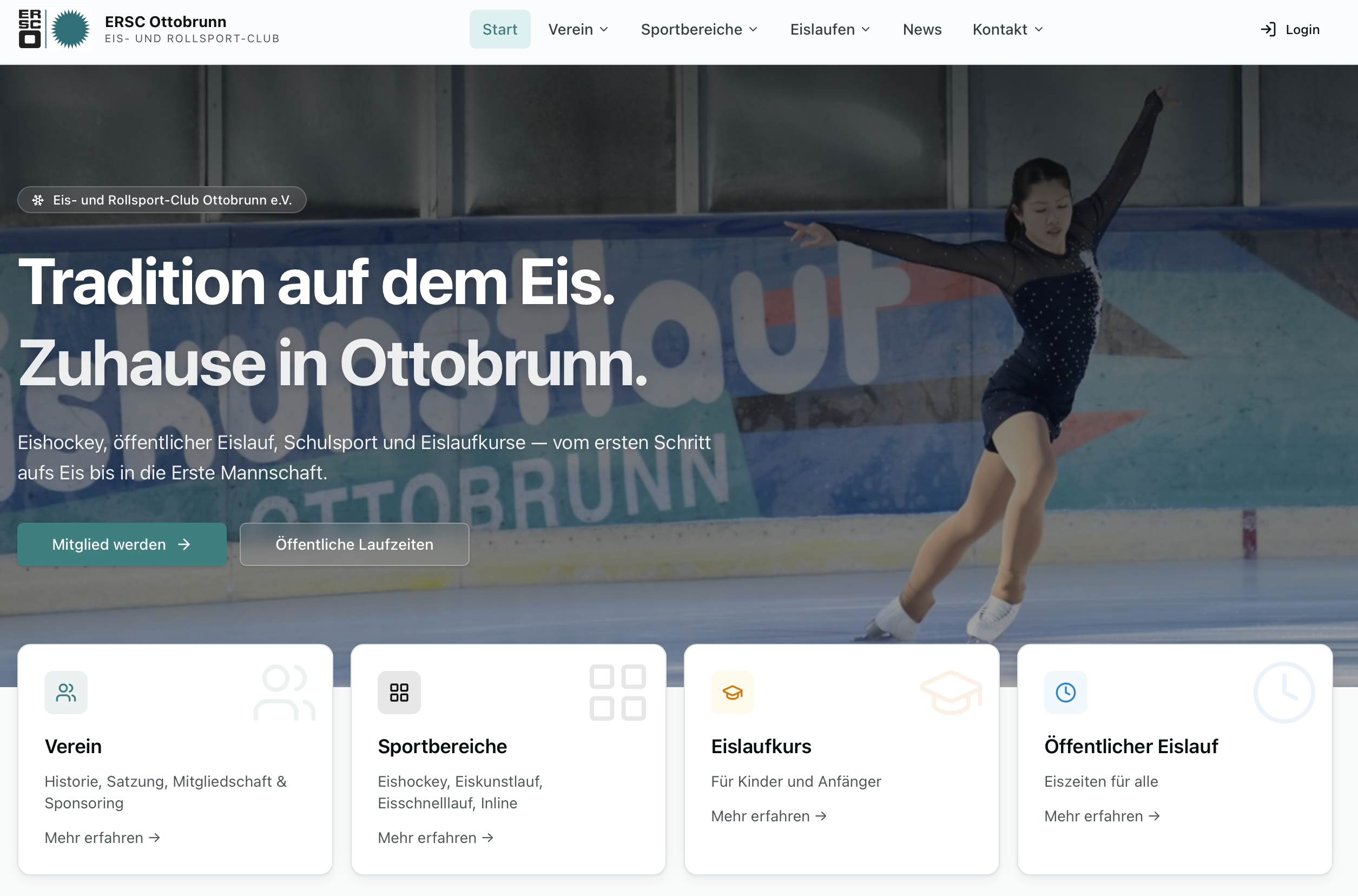1358x896 pixels.
Task: Click the large faded clock icon on Eislauf card
Action: (1284, 692)
